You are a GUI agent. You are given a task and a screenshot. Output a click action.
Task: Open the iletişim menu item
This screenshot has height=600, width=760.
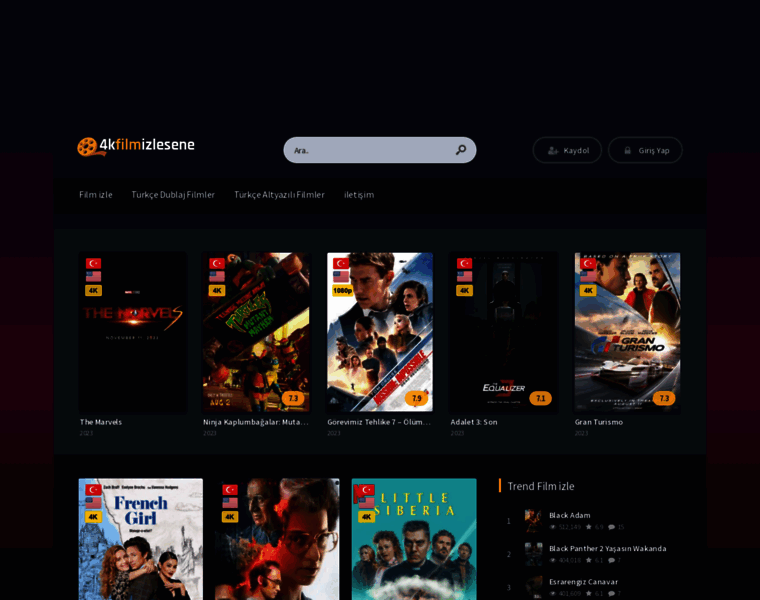(x=359, y=195)
